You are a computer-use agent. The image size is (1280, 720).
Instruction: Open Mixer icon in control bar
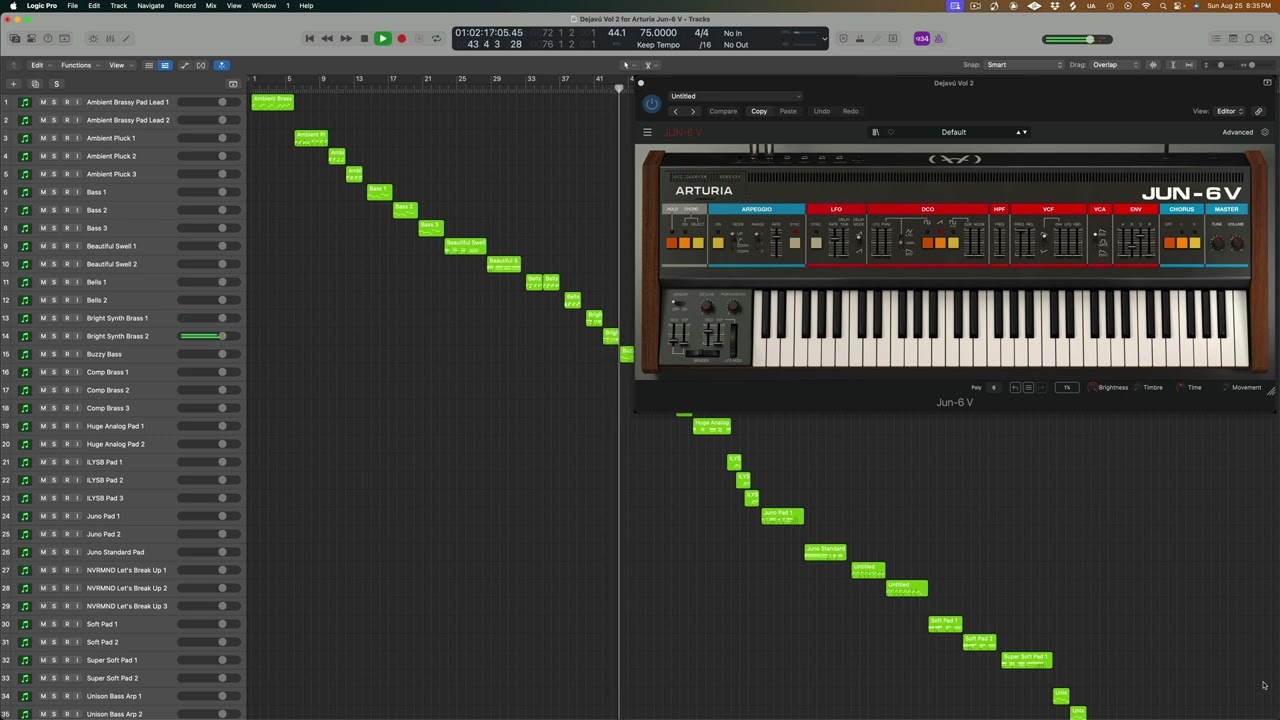tap(110, 38)
